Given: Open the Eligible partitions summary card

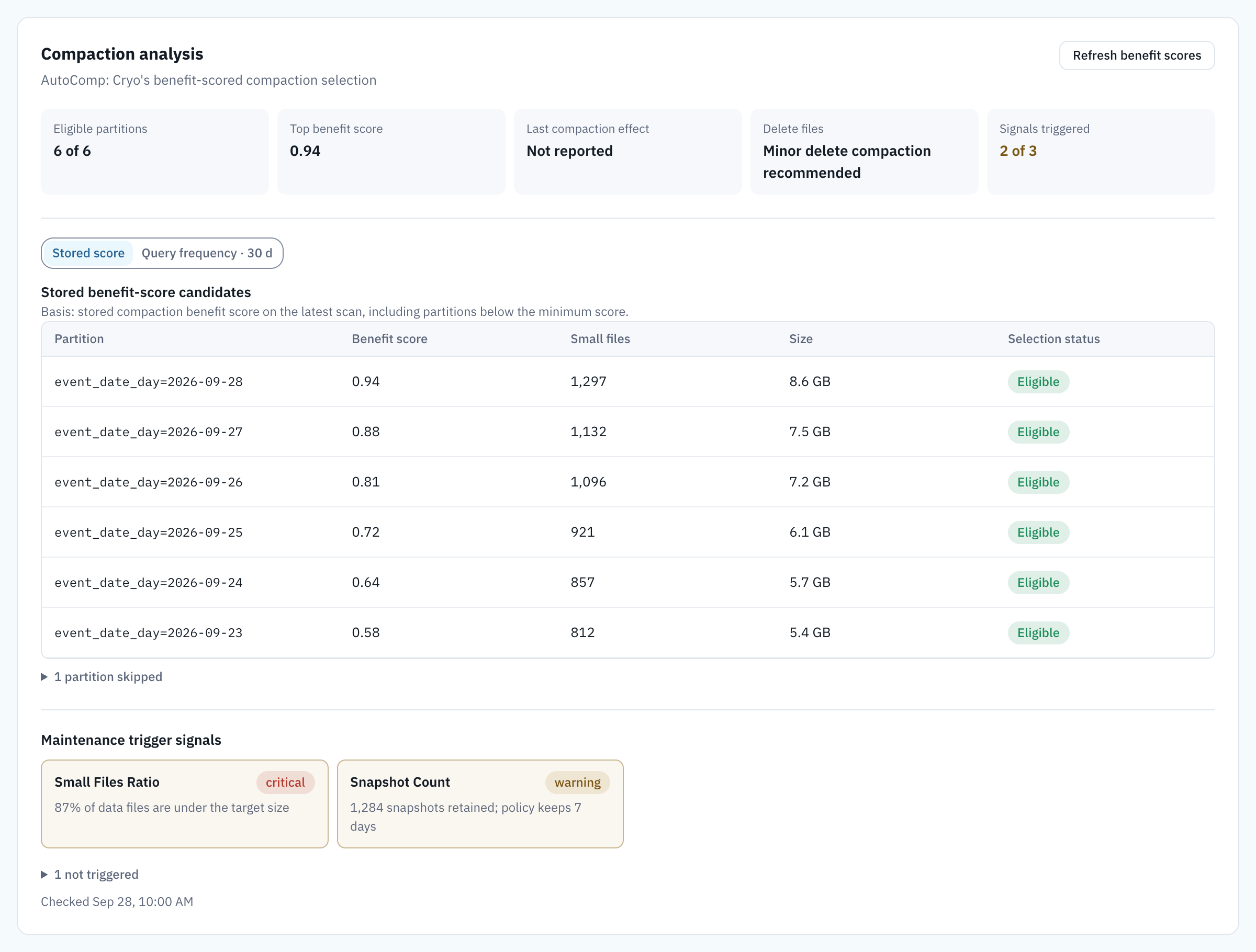Looking at the screenshot, I should (x=155, y=152).
